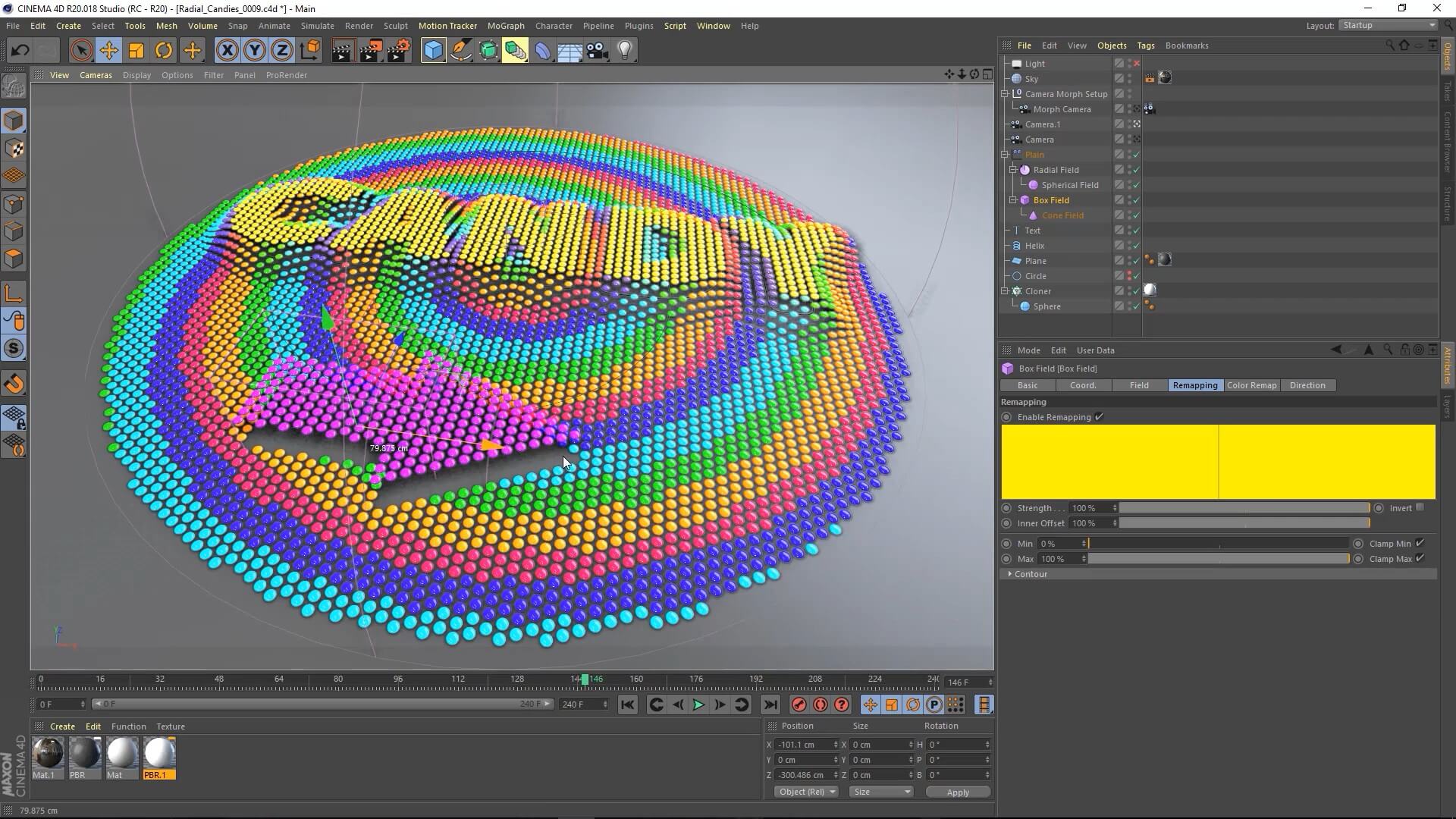Image resolution: width=1456 pixels, height=819 pixels.
Task: Toggle the Enable Remapping checkbox
Action: (1099, 417)
